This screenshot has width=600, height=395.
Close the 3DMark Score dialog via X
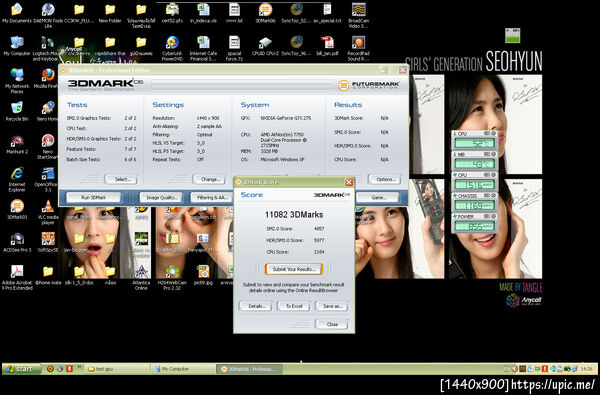[x=349, y=182]
